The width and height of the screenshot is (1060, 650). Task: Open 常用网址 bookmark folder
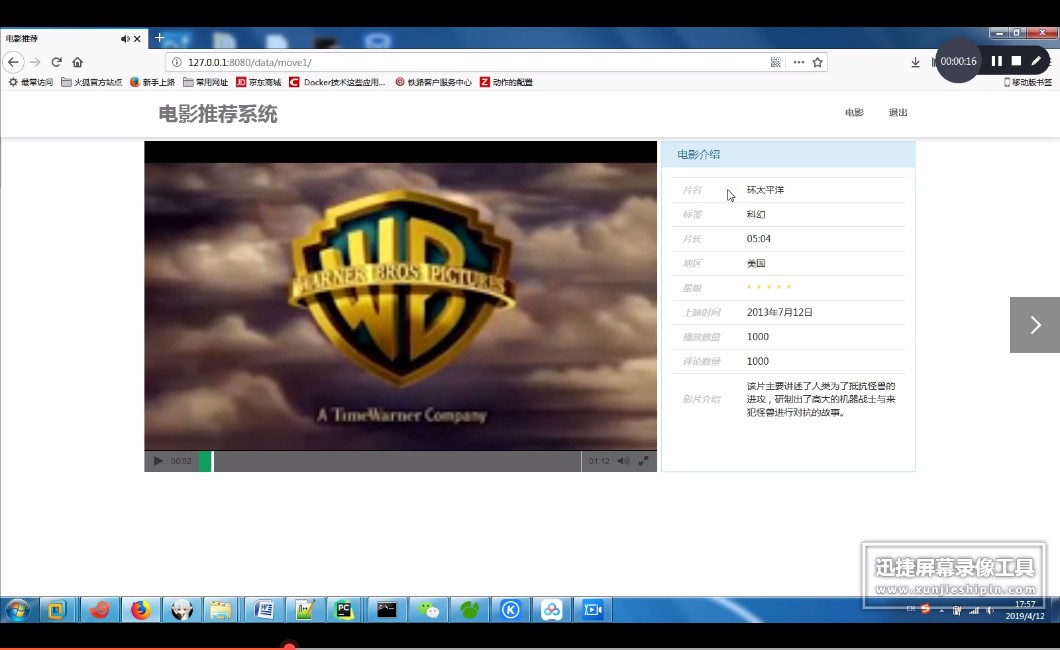click(x=206, y=82)
